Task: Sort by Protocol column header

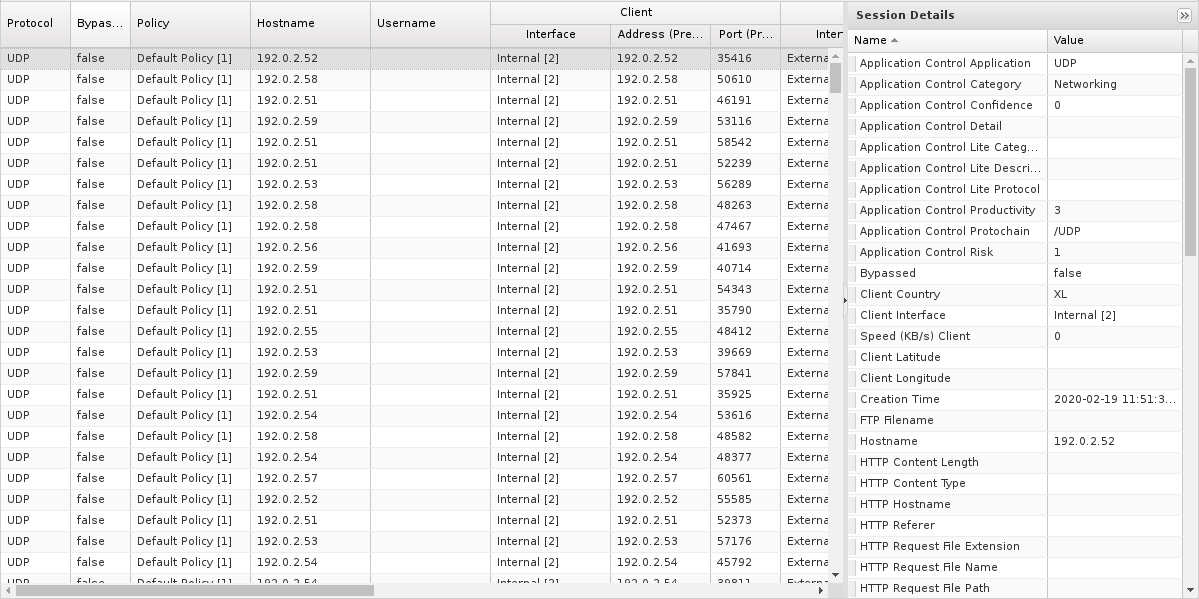Action: point(35,24)
